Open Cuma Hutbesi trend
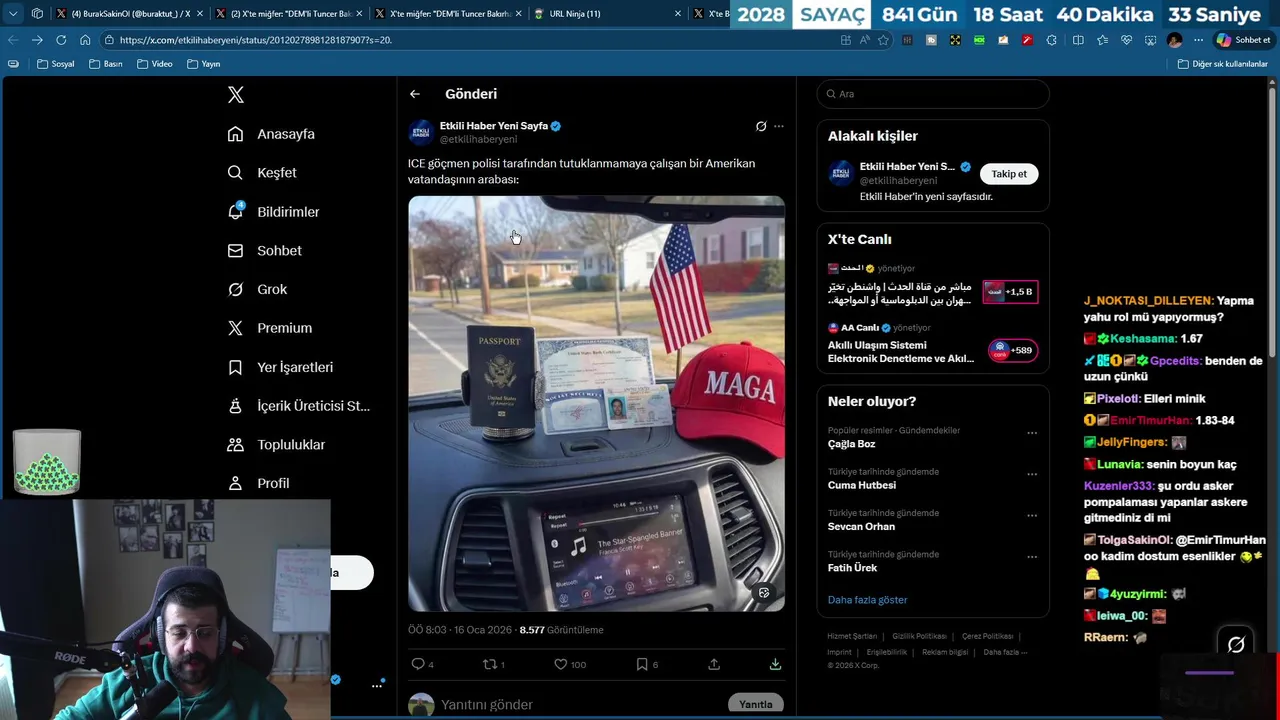1280x720 pixels. [x=862, y=485]
